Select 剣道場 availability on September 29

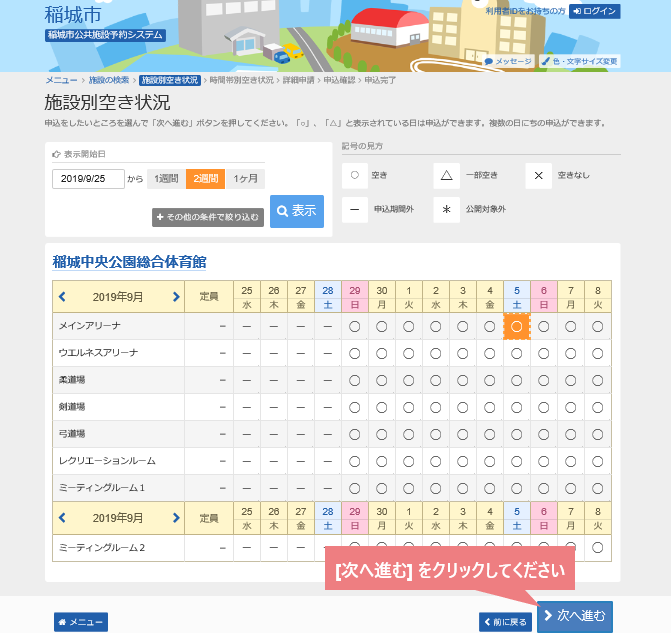tap(354, 407)
